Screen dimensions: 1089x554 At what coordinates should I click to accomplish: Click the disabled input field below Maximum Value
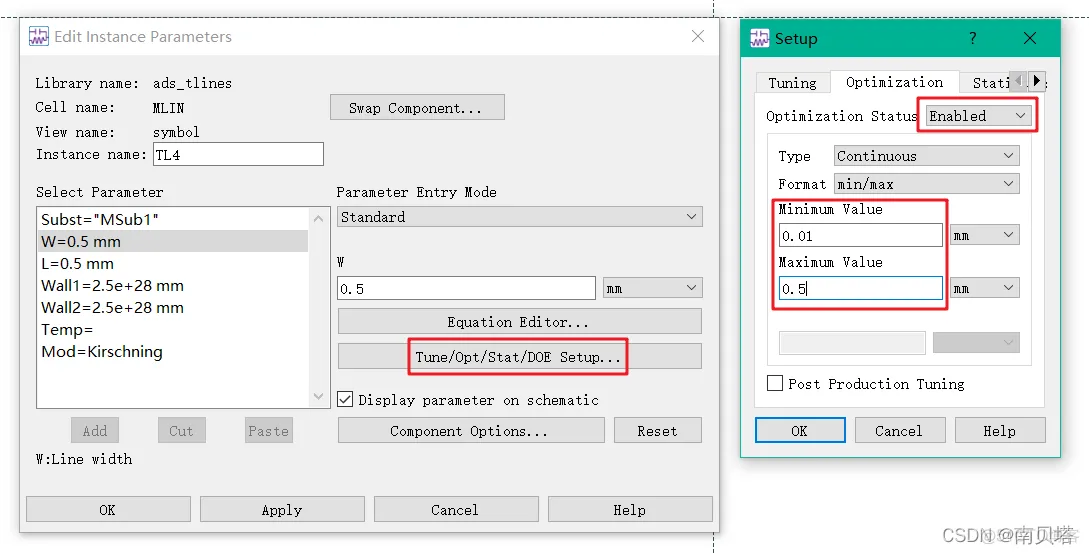[x=852, y=342]
